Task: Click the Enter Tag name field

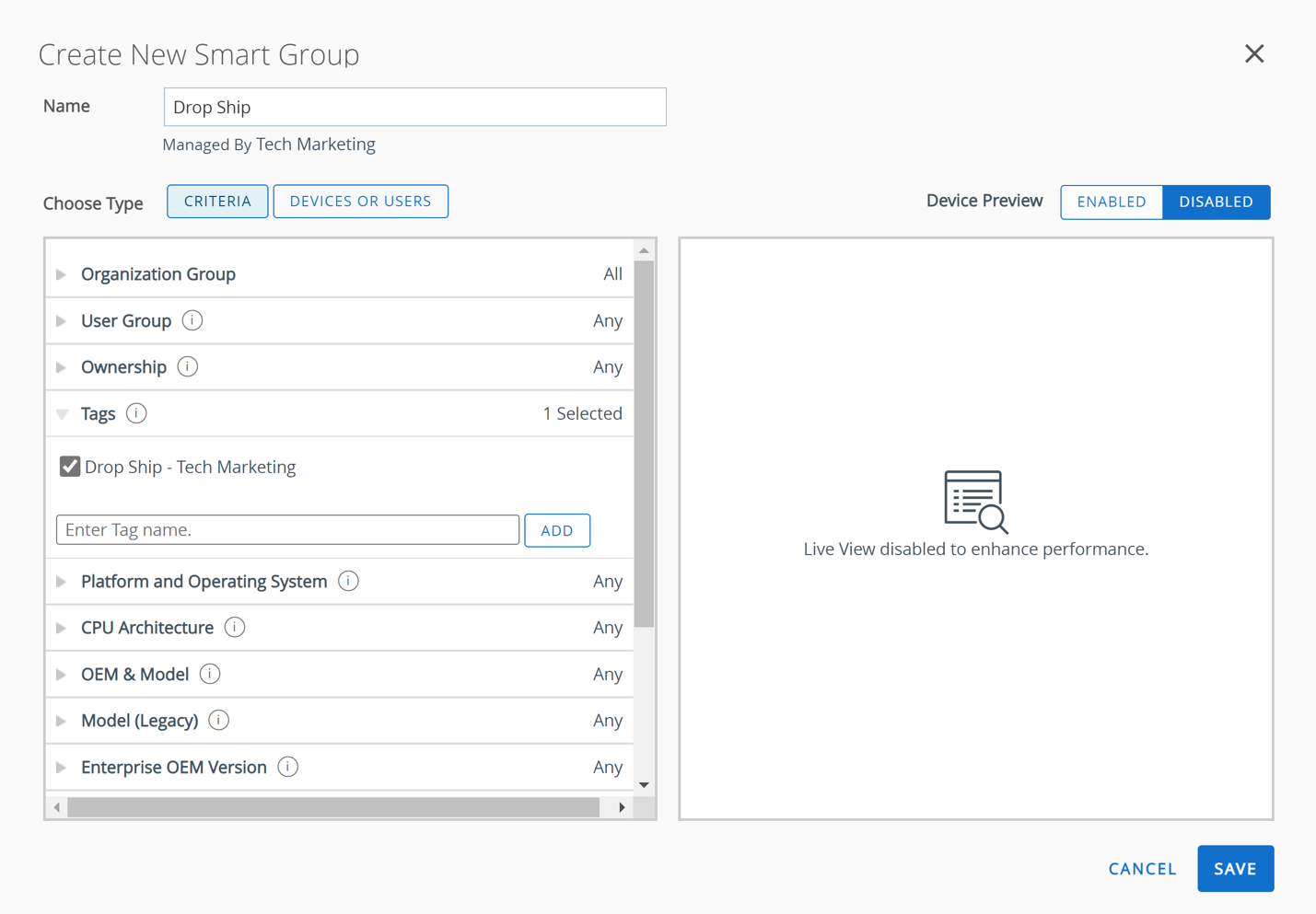Action: point(286,529)
